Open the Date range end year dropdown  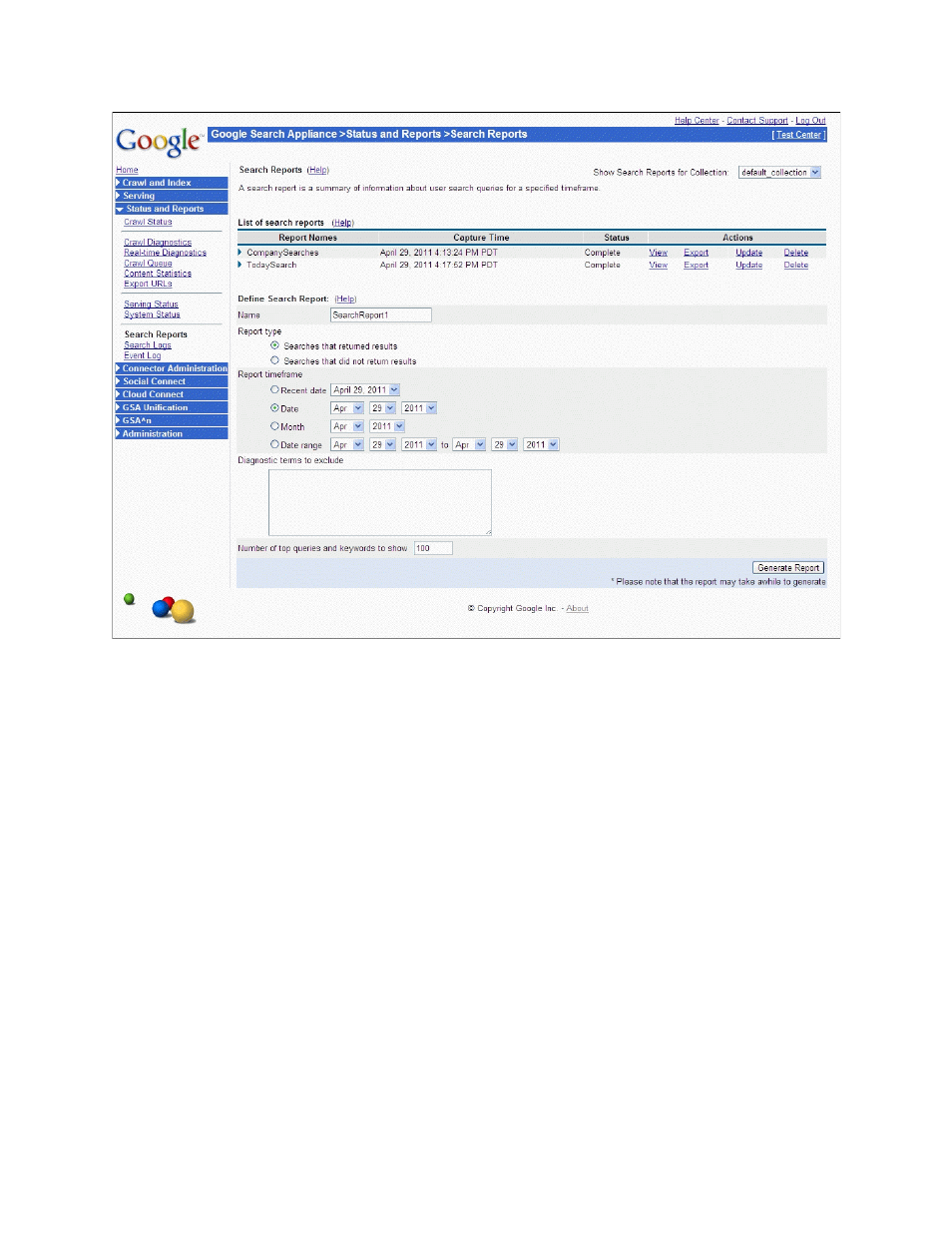541,444
